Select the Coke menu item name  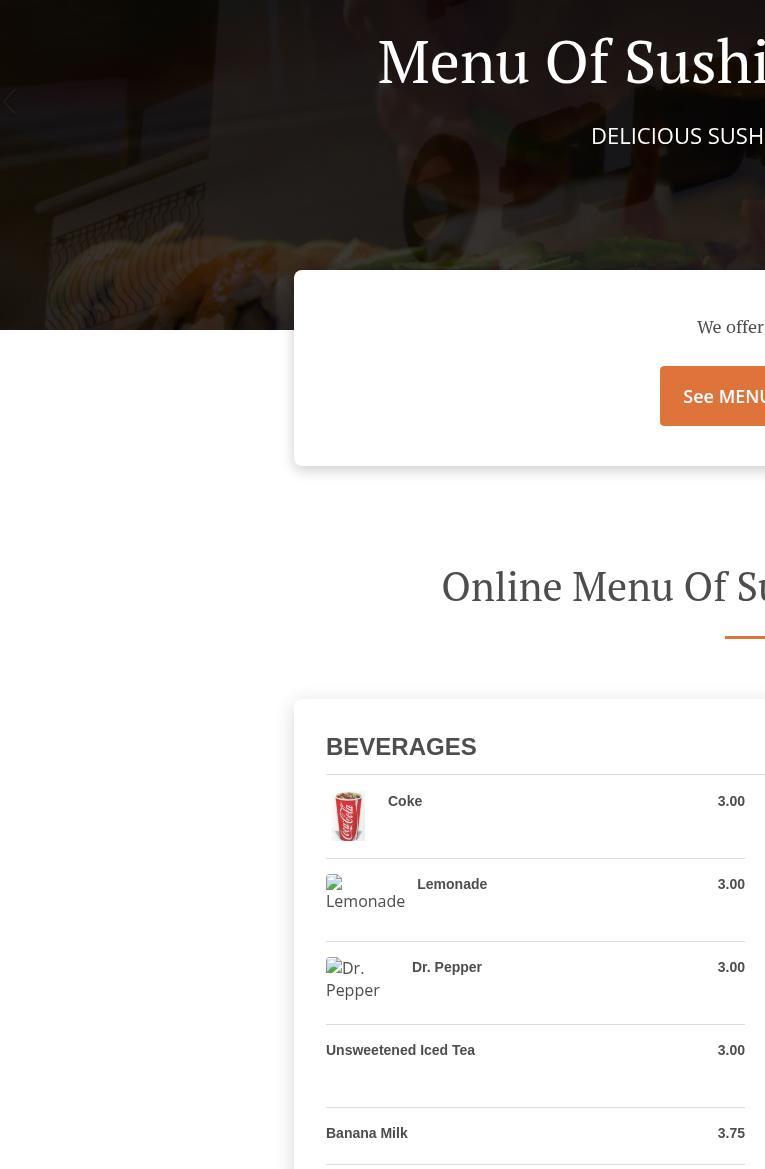[x=405, y=801]
